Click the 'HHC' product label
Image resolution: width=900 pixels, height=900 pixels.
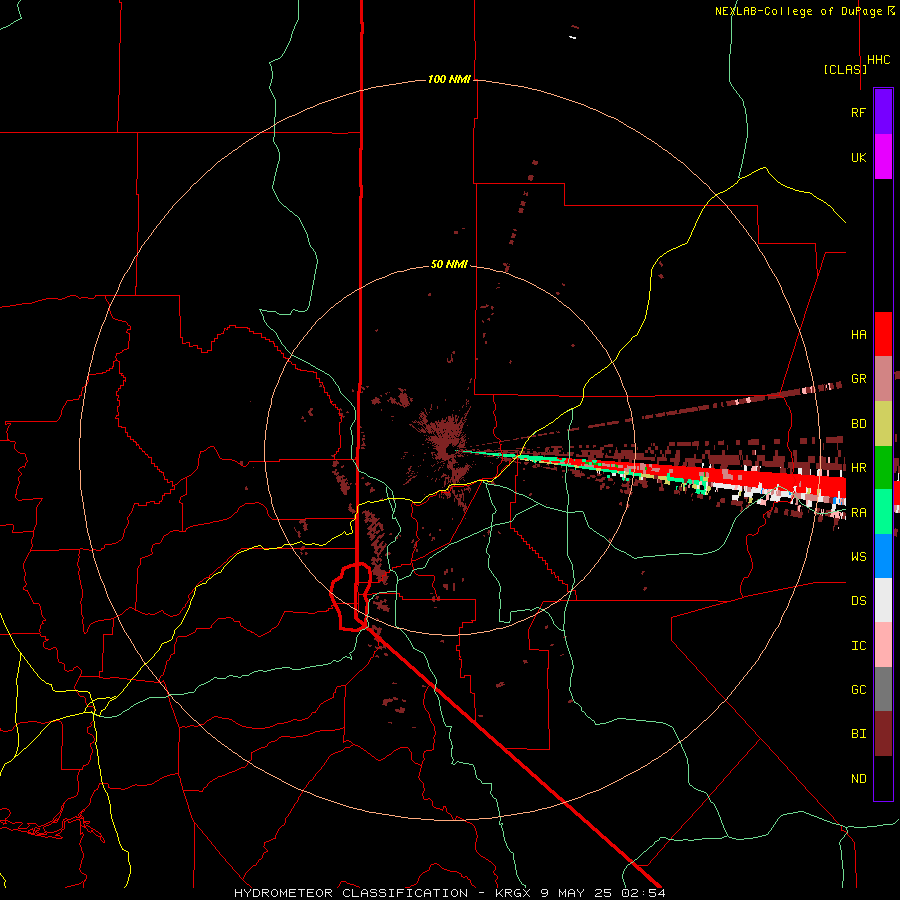click(878, 60)
